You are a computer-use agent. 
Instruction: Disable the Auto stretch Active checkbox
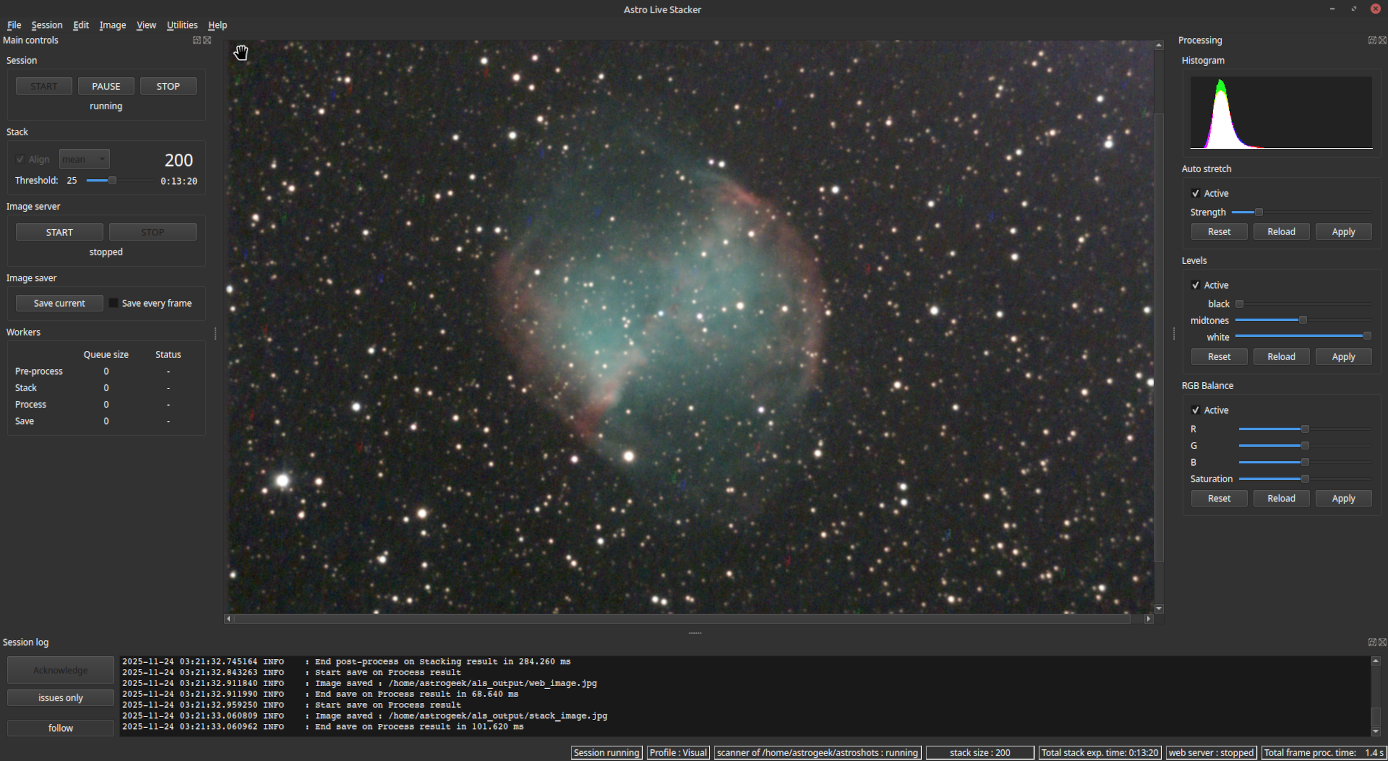point(1196,193)
